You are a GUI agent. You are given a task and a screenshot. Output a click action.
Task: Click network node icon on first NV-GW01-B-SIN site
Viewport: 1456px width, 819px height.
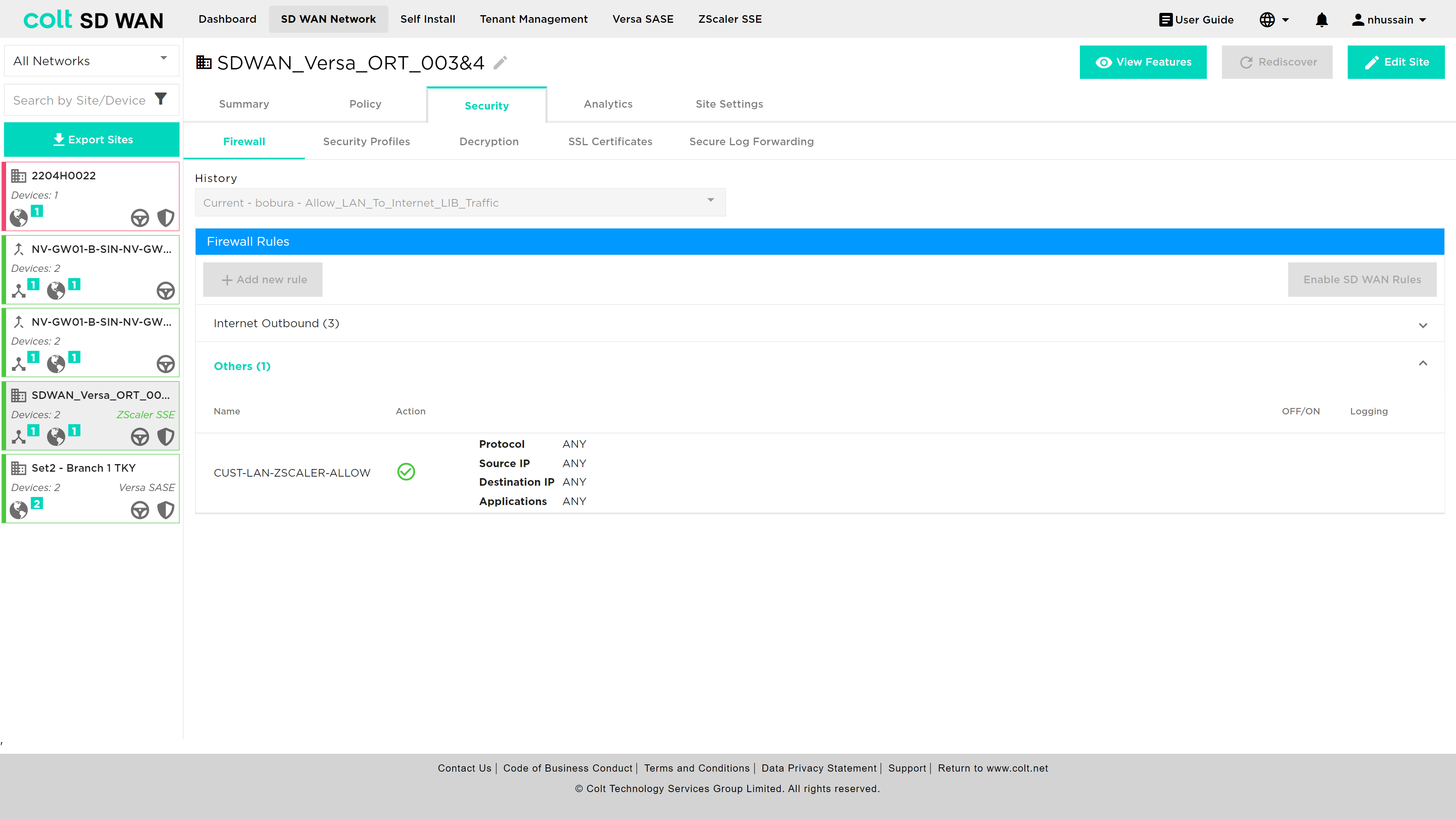(x=19, y=291)
